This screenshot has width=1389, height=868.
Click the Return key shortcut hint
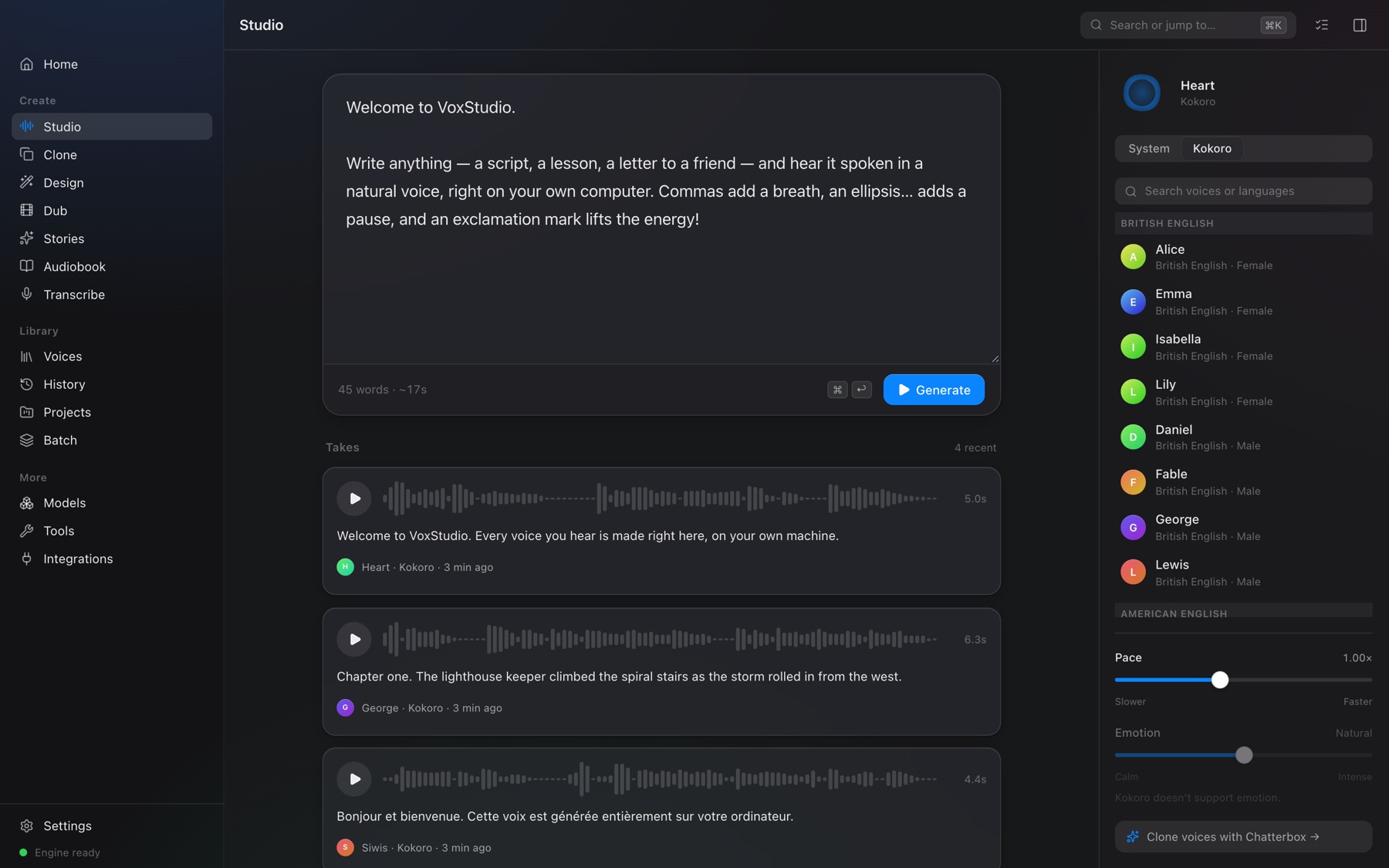tap(861, 390)
